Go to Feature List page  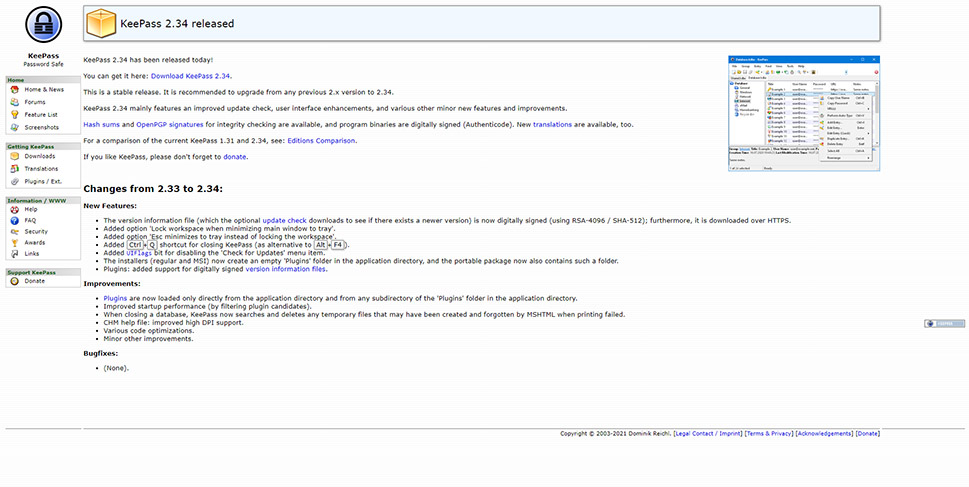(41, 115)
